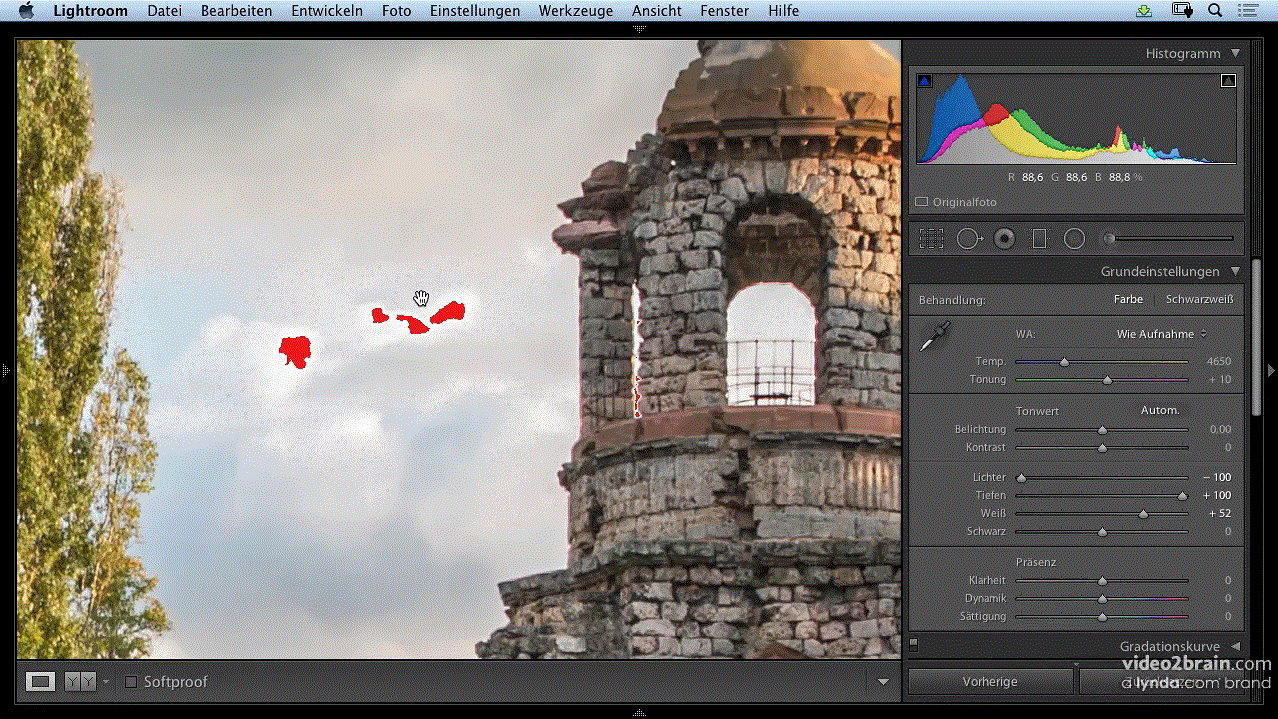Toggle the filmstrip via bottom edge handle
This screenshot has height=719, width=1278.
[x=639, y=713]
